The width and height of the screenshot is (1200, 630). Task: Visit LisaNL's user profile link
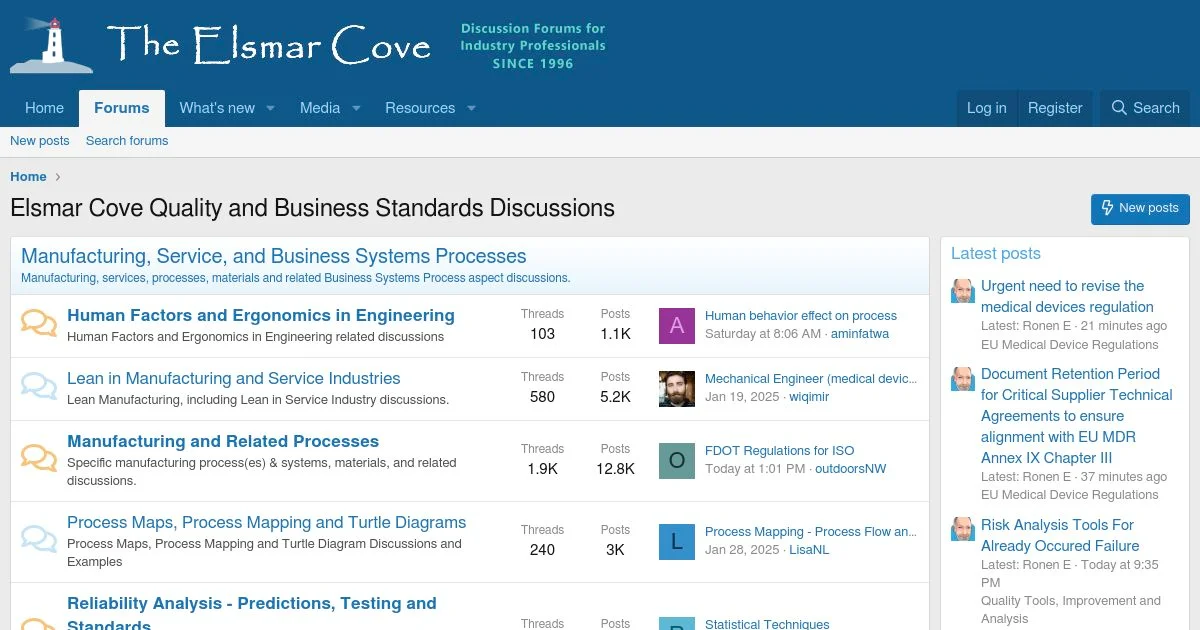(809, 550)
